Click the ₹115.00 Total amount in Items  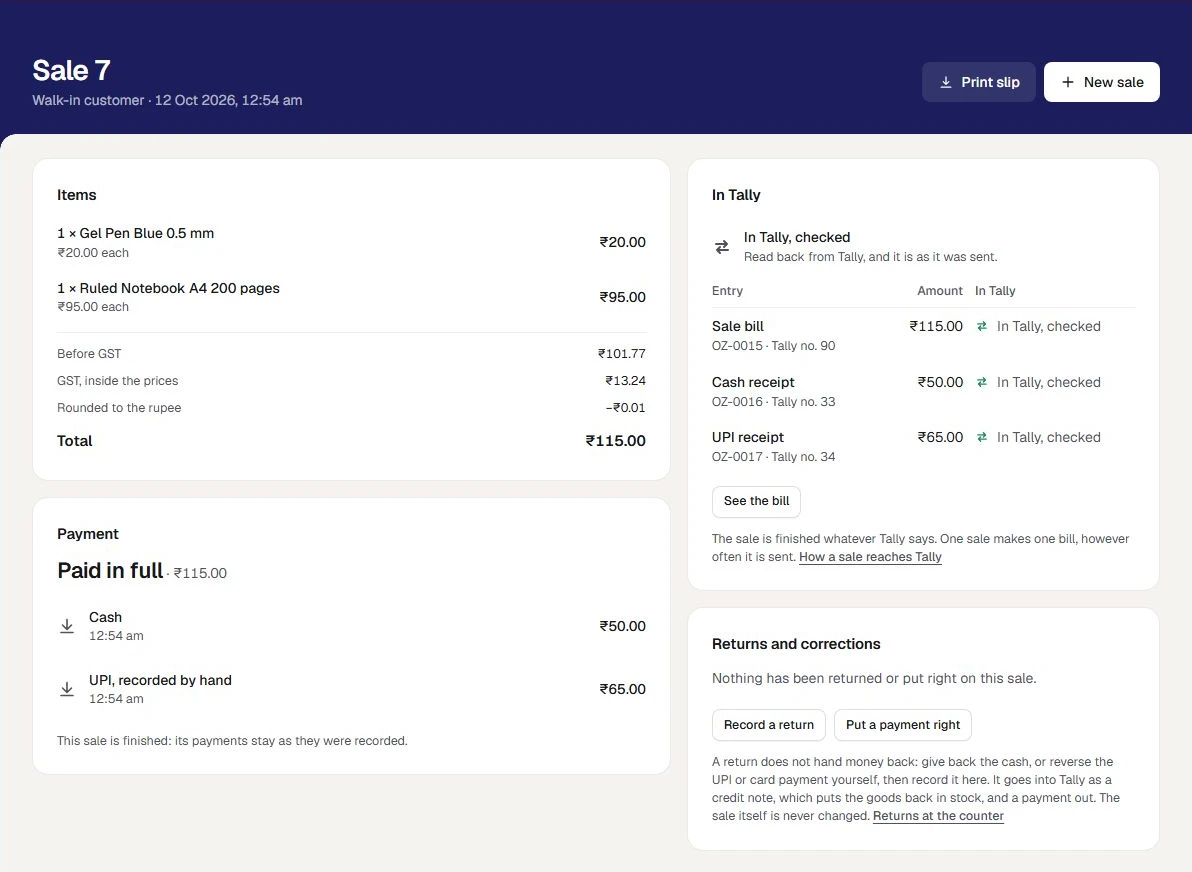[x=615, y=441]
